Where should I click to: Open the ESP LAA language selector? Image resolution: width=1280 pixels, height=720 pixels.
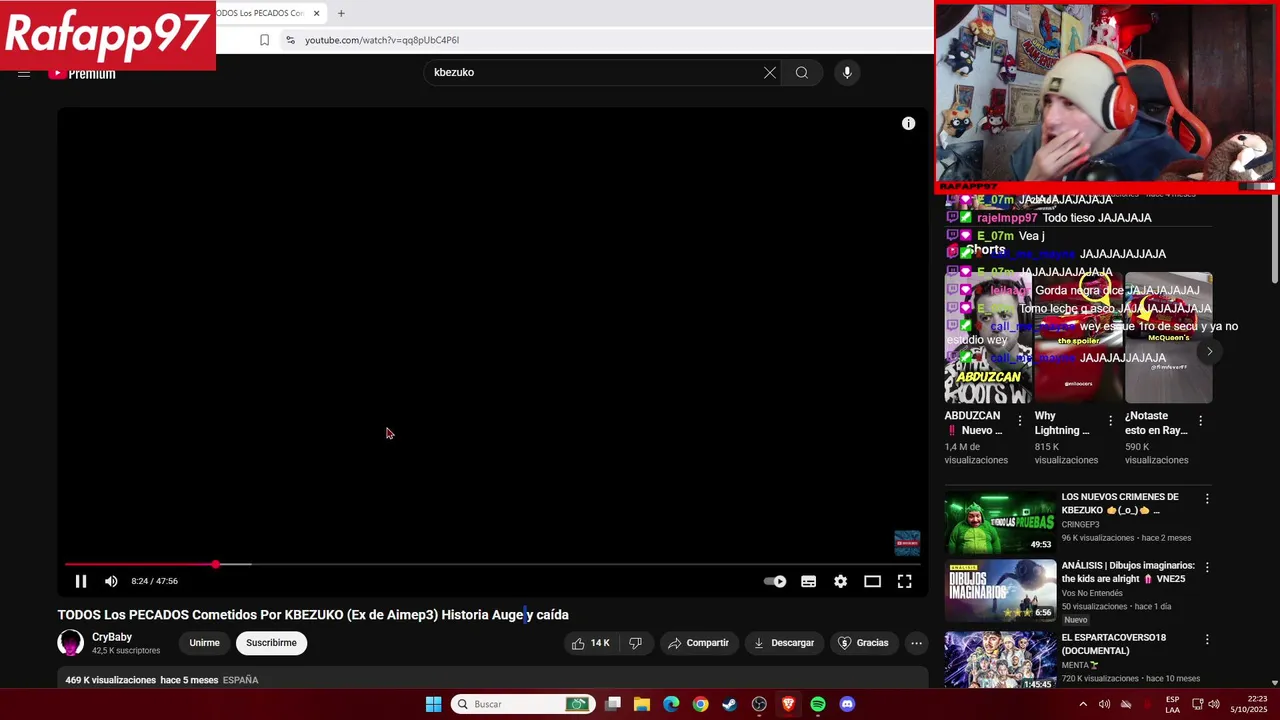click(1172, 704)
